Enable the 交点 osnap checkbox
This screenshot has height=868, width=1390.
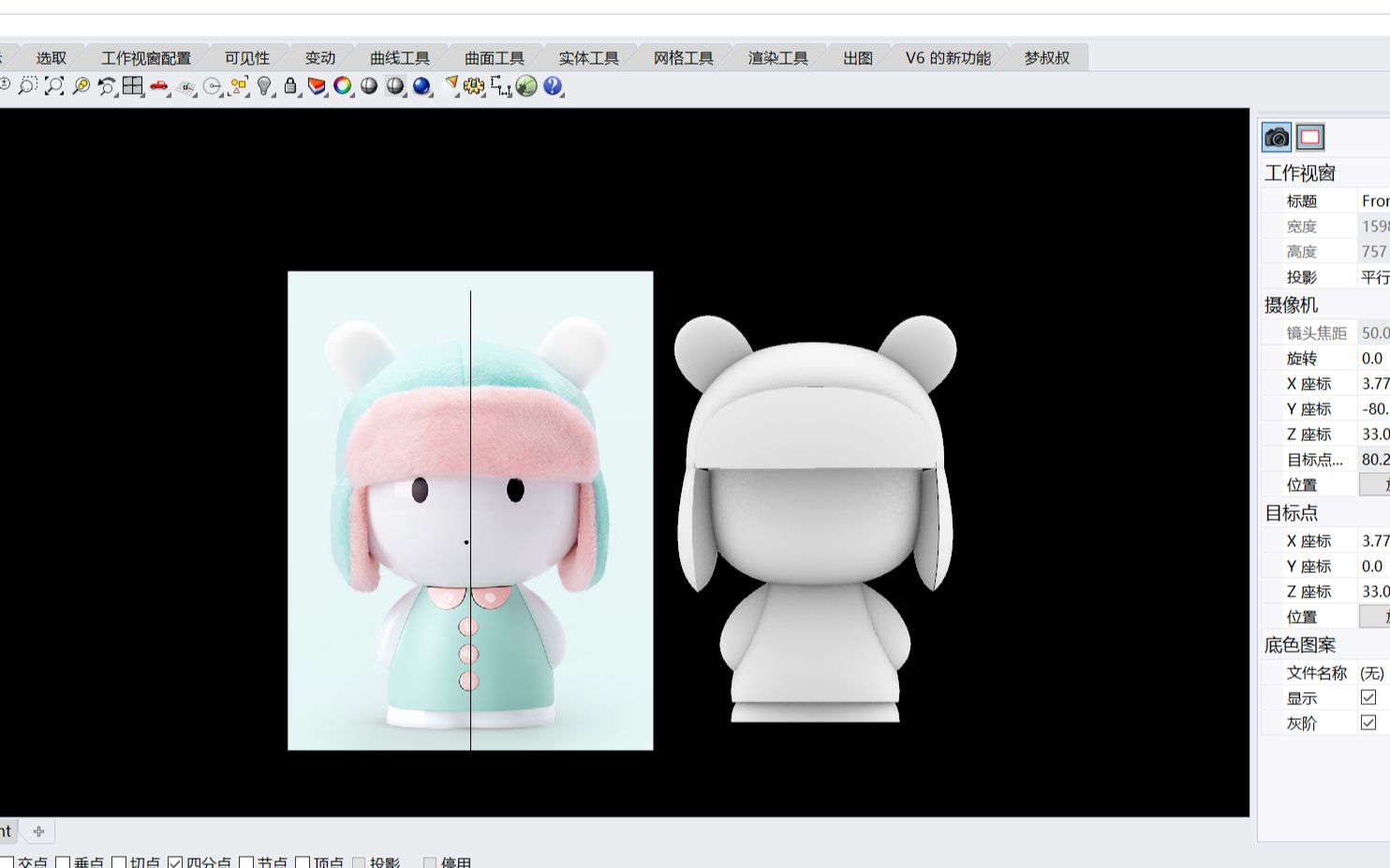7,862
